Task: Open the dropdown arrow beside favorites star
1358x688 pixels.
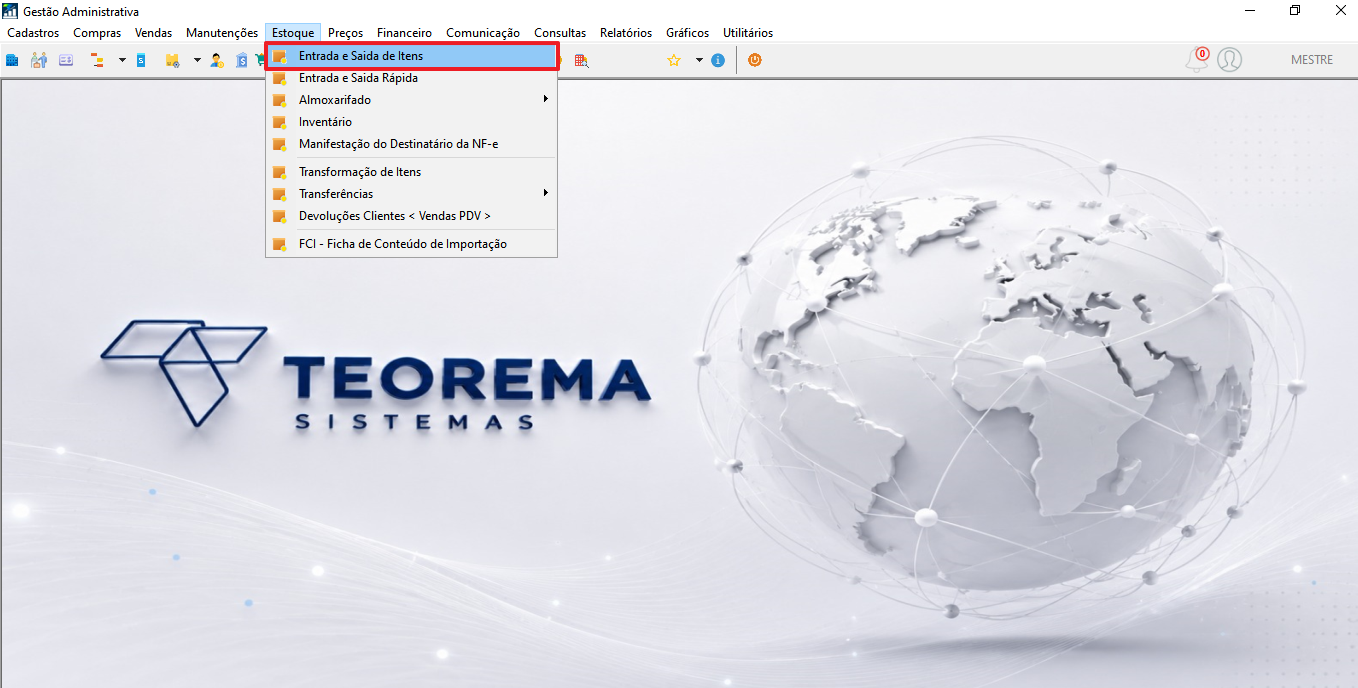Action: click(699, 60)
